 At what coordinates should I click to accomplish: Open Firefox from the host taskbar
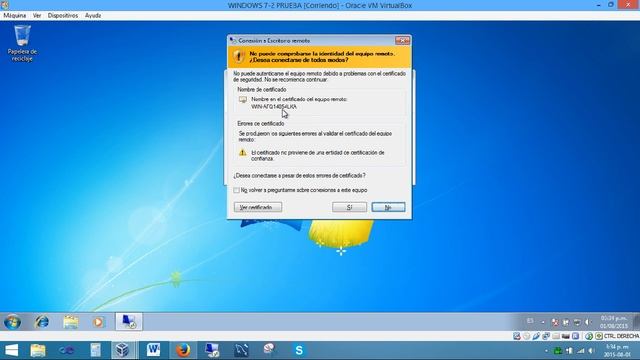click(x=183, y=350)
